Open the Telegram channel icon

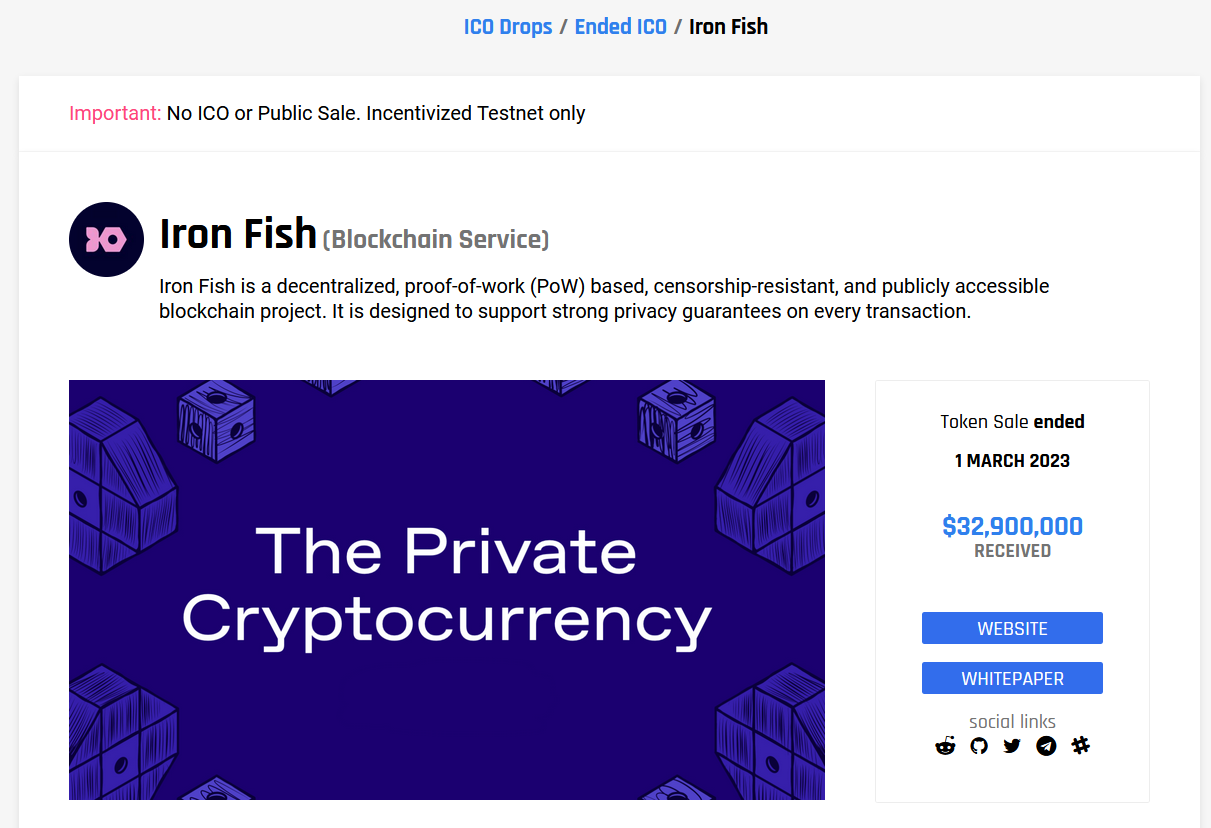click(x=1046, y=746)
